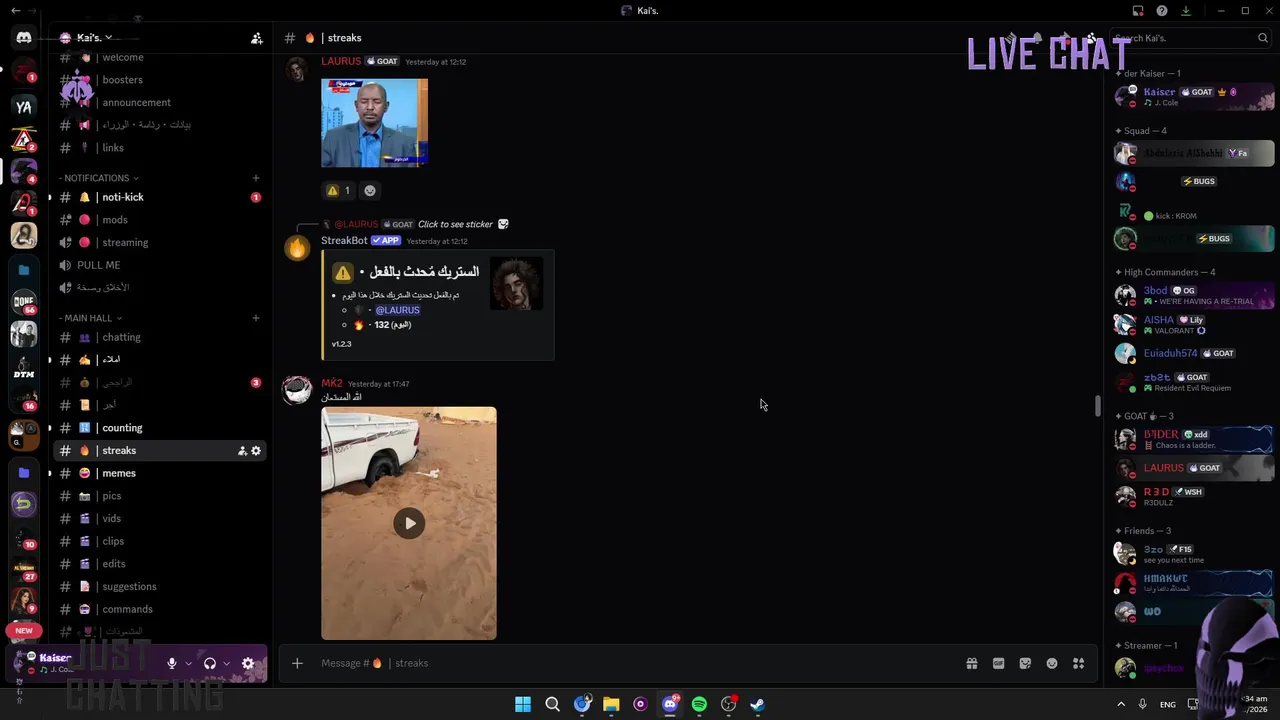Open the commands channel
Viewport: 1280px width, 720px height.
click(160, 610)
